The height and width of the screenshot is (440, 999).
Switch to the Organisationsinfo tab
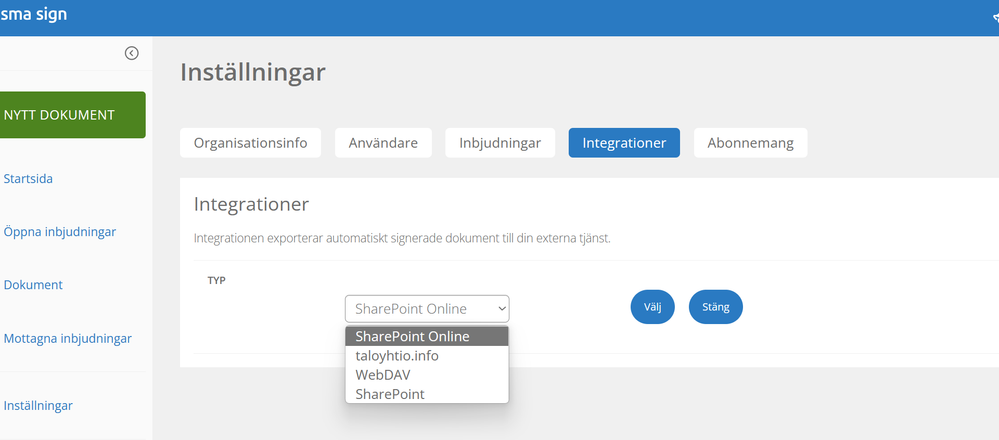click(250, 143)
